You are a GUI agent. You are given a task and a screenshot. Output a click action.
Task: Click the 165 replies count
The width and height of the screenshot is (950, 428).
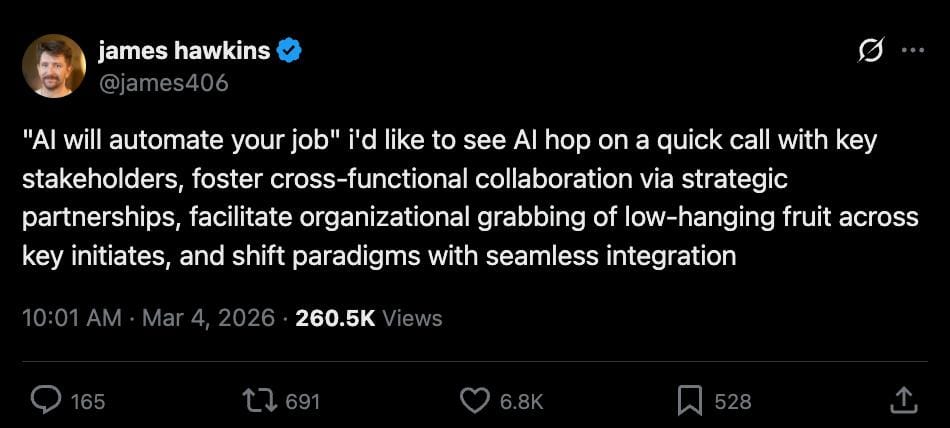[88, 401]
